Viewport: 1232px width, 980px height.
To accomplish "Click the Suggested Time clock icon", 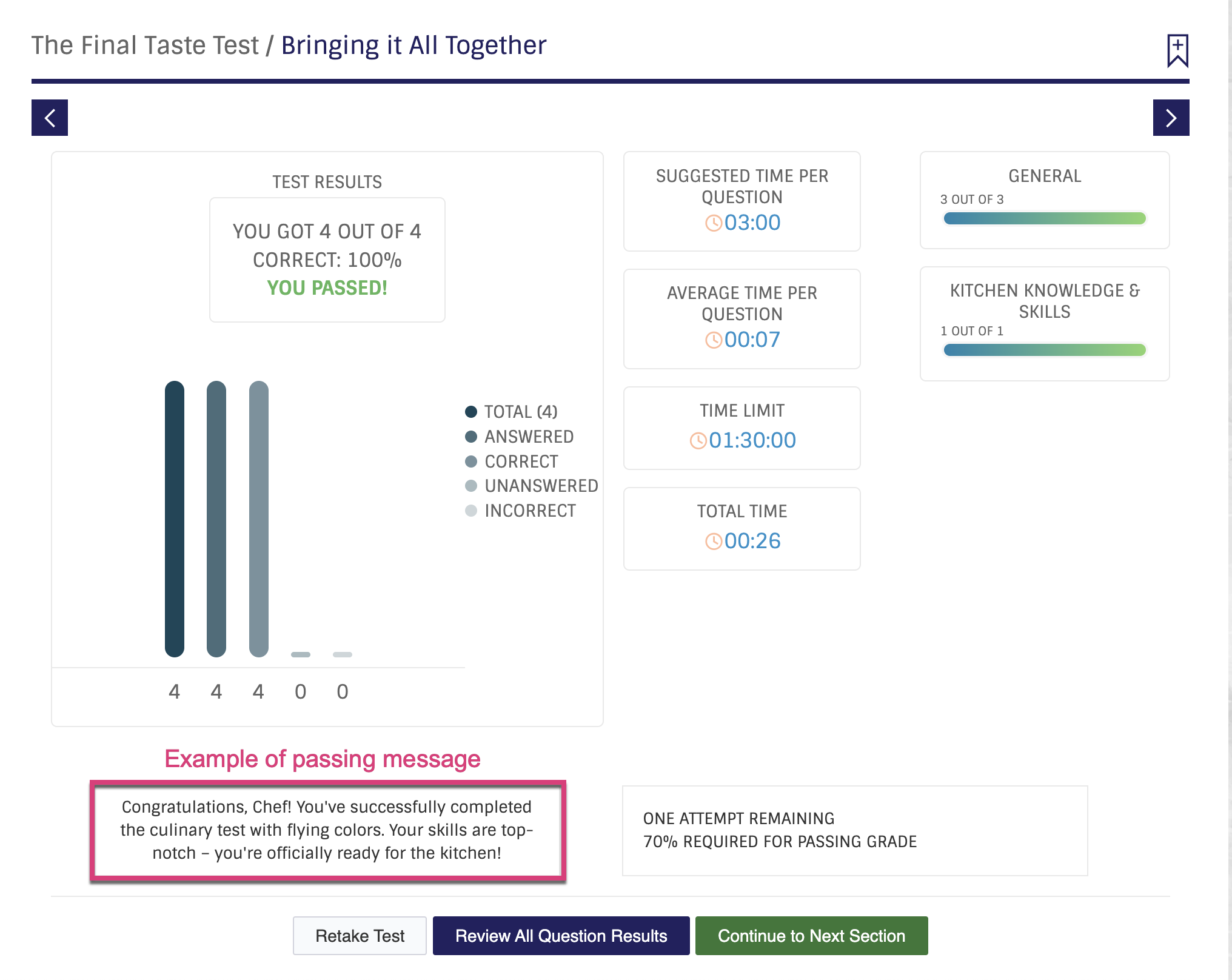I will click(714, 223).
